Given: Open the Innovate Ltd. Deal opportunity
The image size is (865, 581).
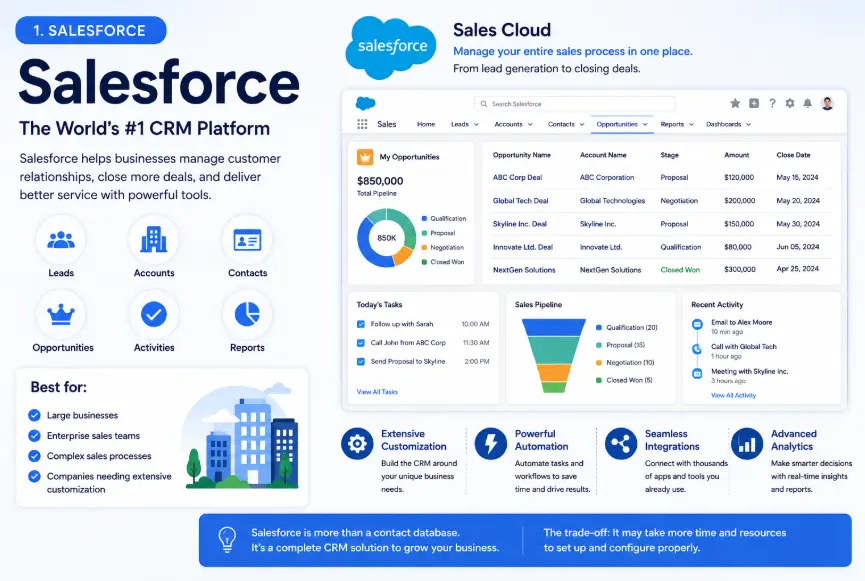Looking at the screenshot, I should (x=522, y=247).
